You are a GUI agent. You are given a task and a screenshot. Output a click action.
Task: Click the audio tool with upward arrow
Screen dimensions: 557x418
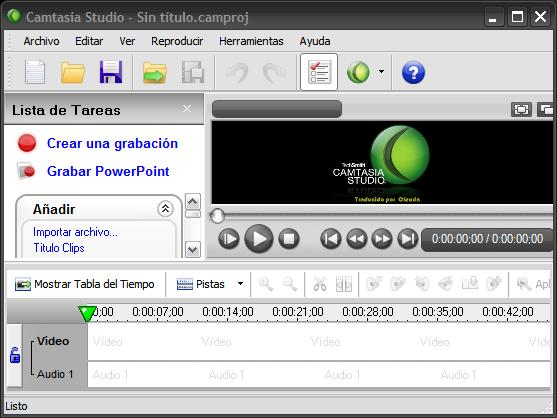click(470, 284)
